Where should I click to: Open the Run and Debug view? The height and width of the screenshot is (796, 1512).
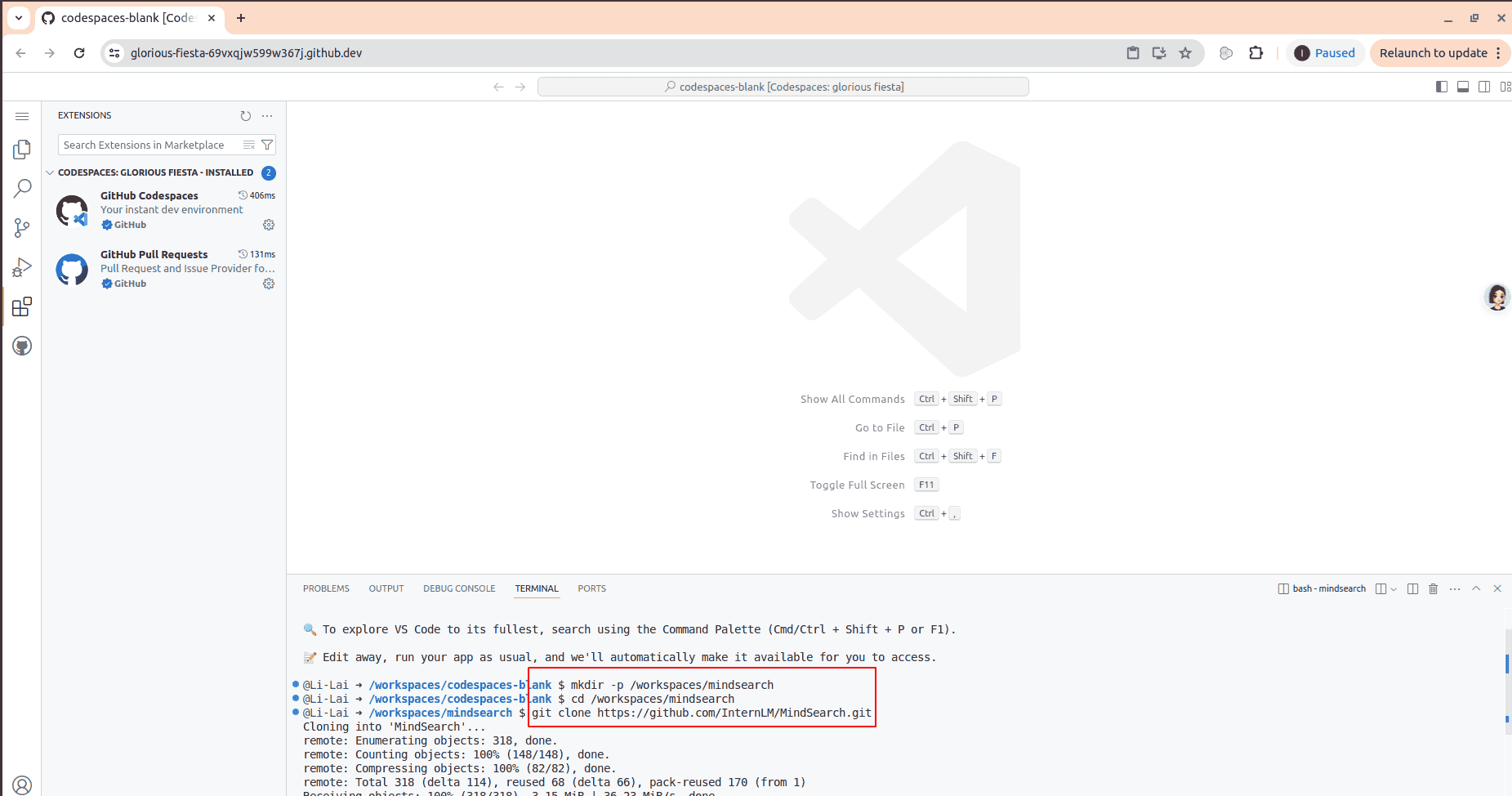pyautogui.click(x=22, y=267)
